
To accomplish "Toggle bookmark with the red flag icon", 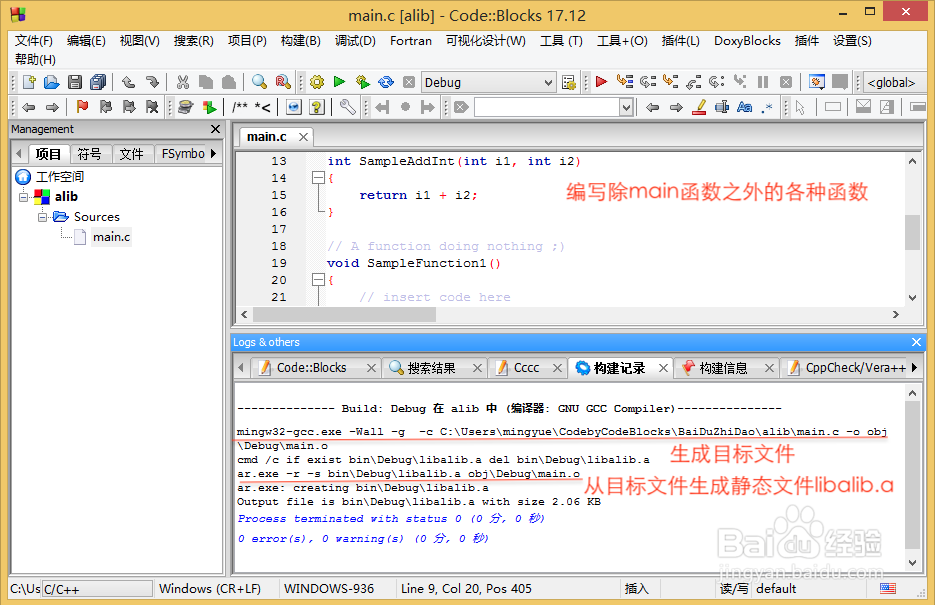I will (x=82, y=107).
